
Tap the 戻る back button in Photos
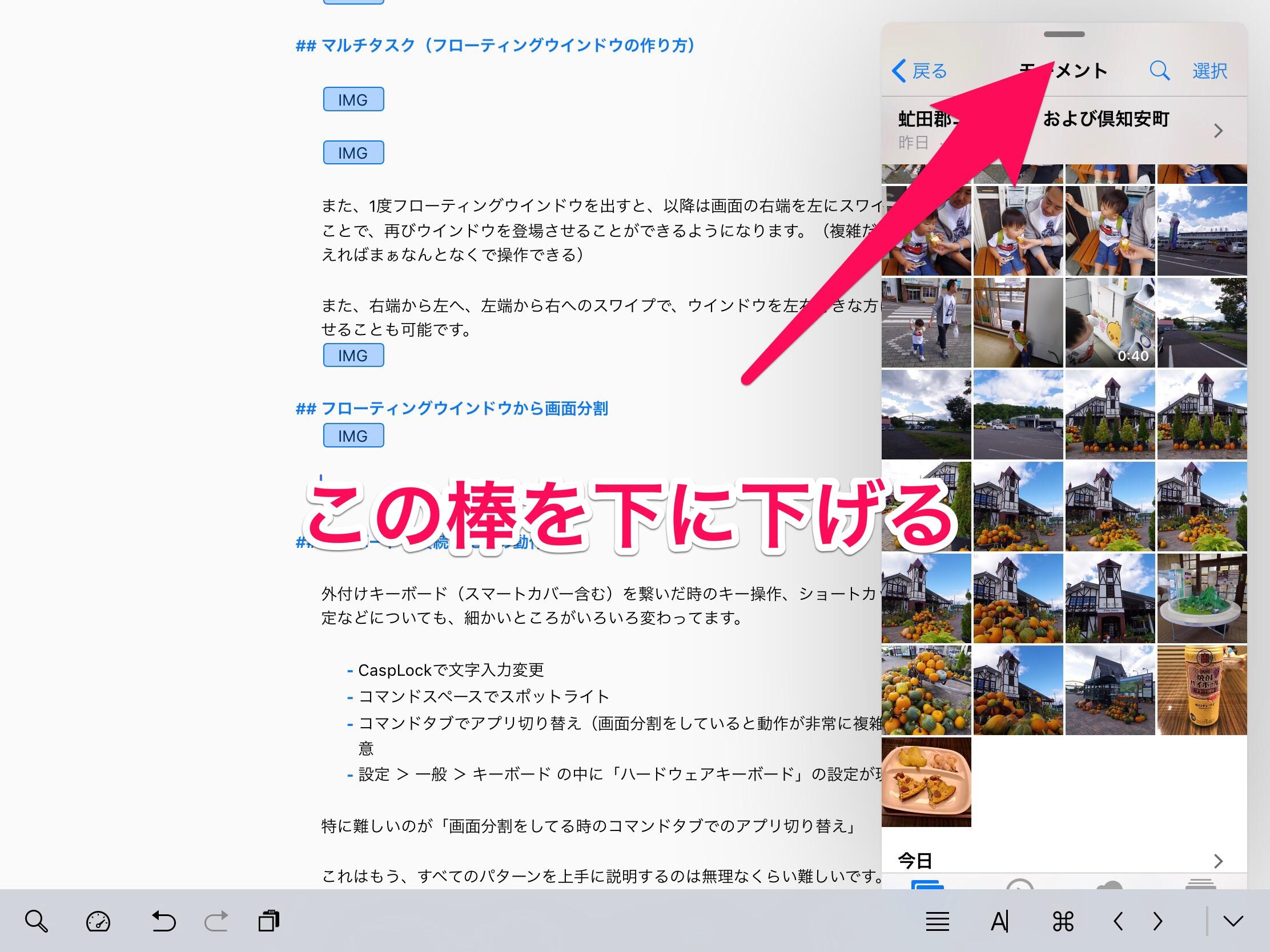point(920,71)
